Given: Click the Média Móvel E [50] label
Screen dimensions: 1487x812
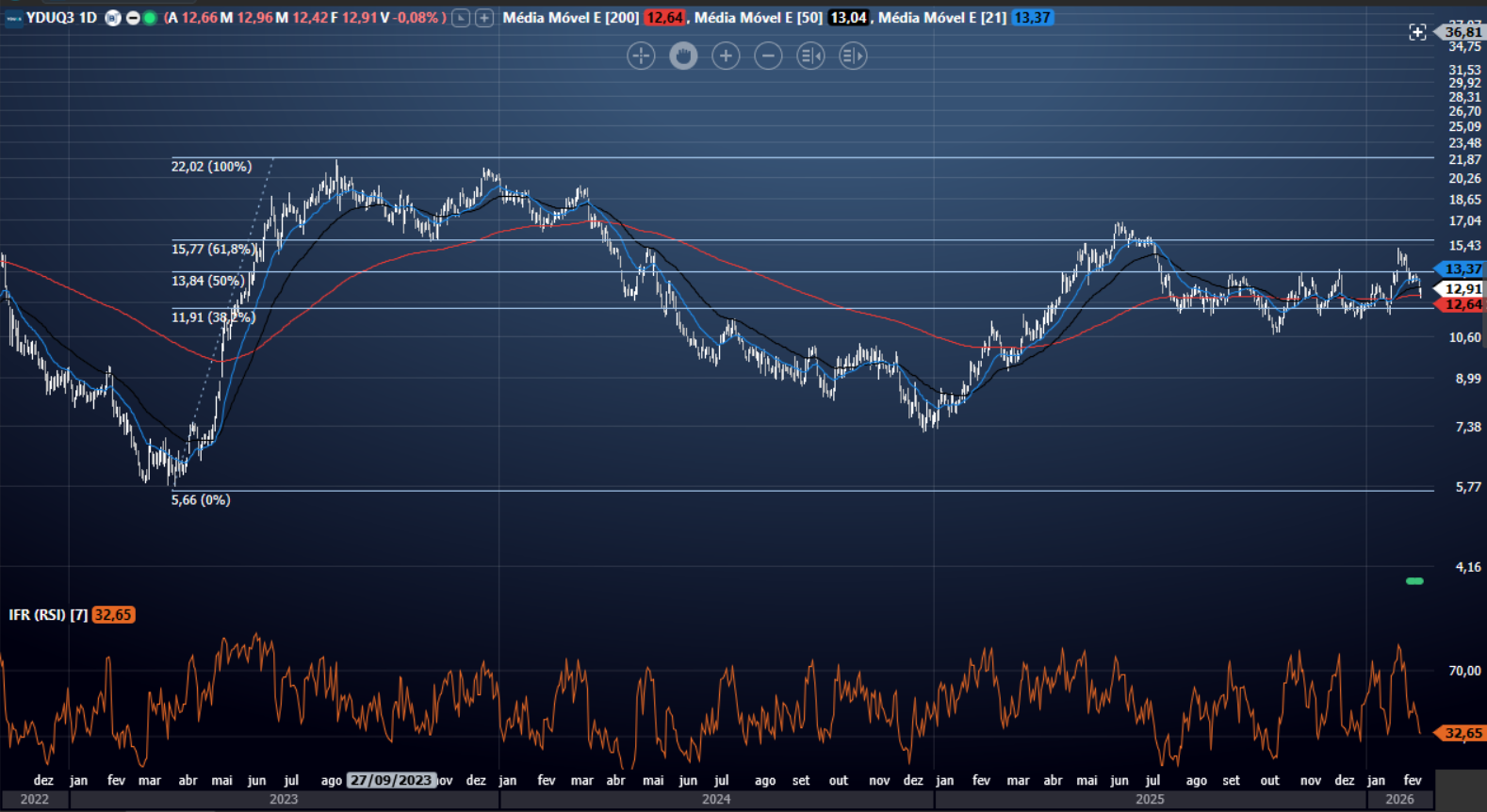Looking at the screenshot, I should point(758,18).
